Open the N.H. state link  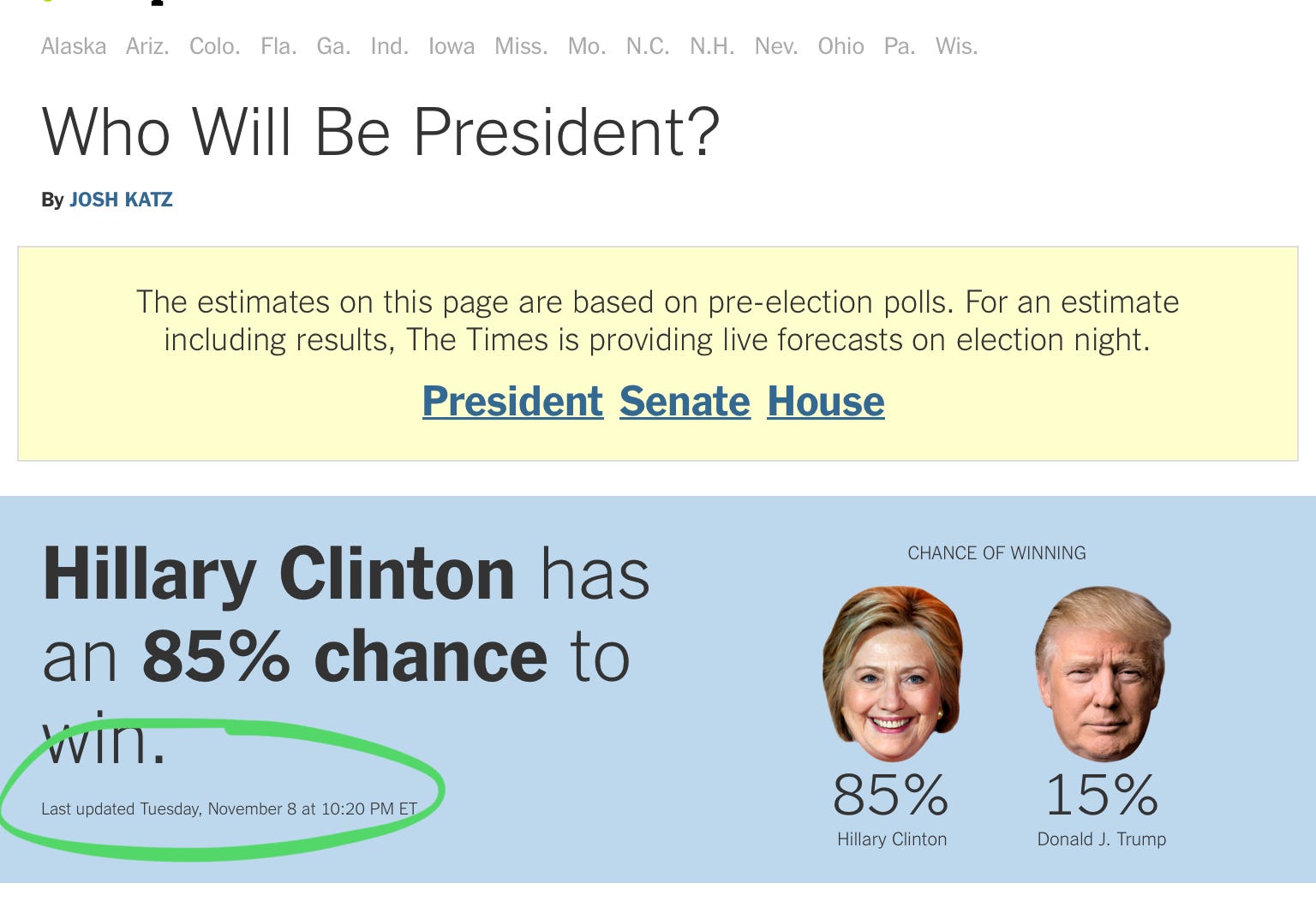712,46
